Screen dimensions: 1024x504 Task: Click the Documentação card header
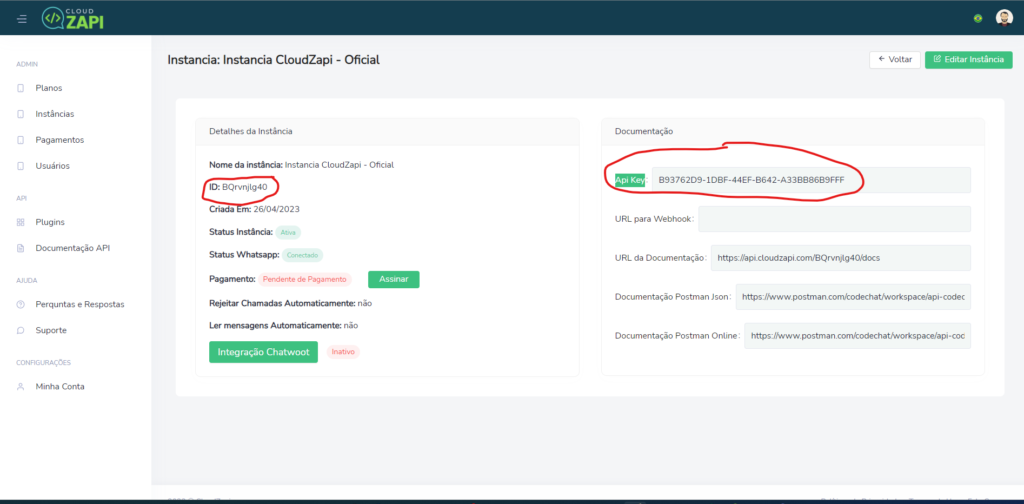click(793, 131)
